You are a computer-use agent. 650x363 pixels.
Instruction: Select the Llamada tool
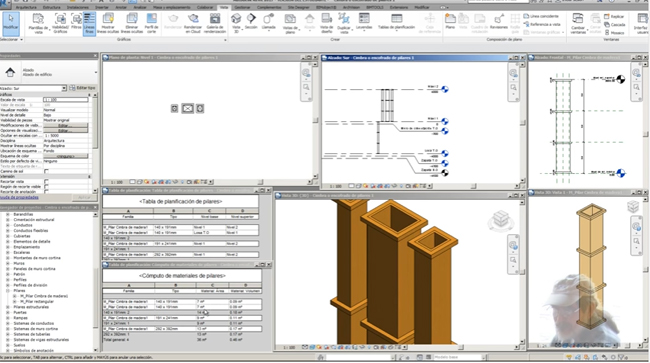tap(269, 22)
